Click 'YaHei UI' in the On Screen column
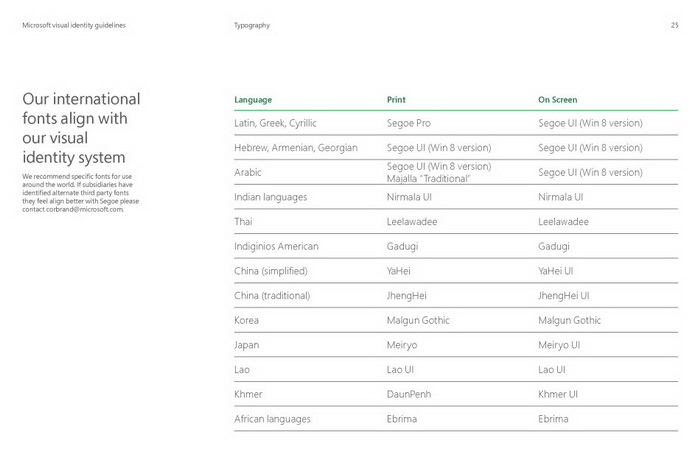700x452 pixels. coord(556,271)
